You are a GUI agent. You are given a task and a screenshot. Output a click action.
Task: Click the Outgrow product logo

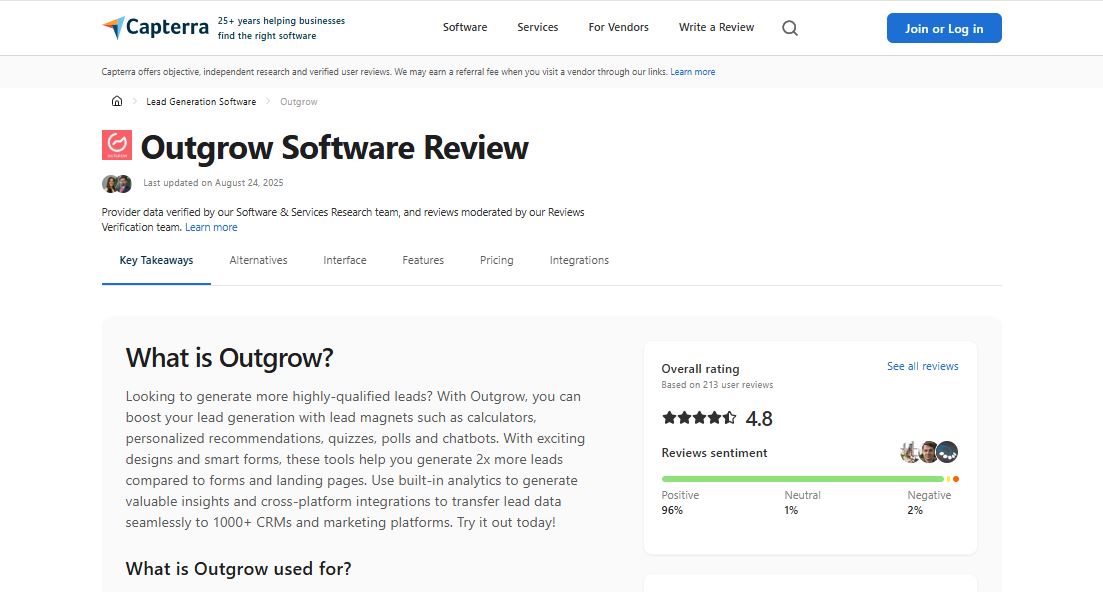coord(117,146)
